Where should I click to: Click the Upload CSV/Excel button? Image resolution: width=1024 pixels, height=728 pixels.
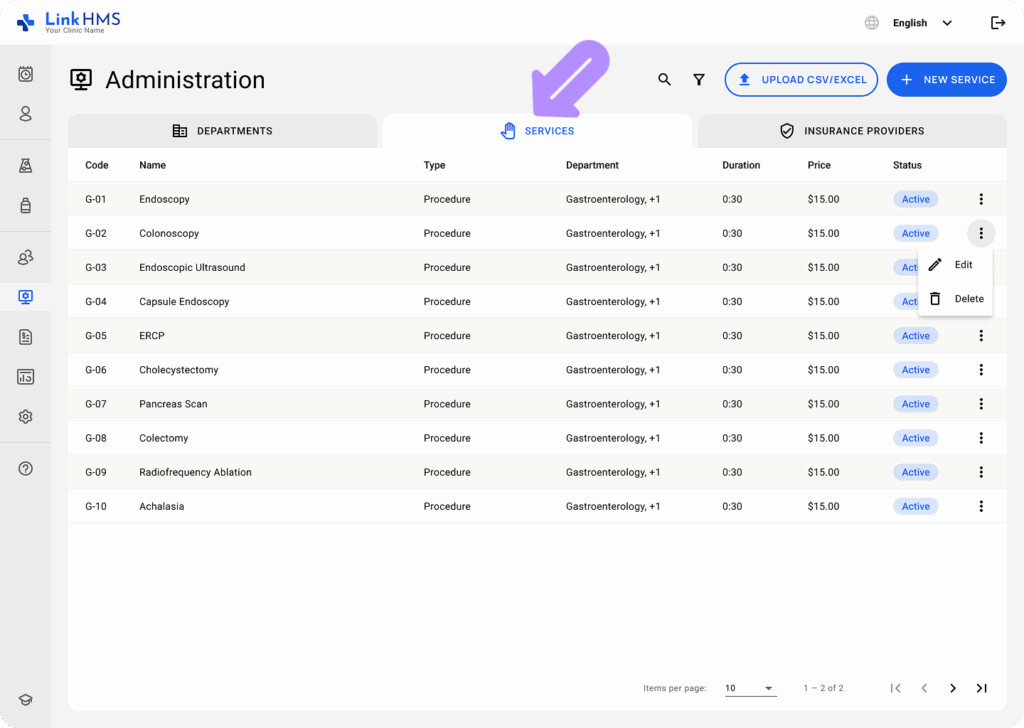click(801, 80)
